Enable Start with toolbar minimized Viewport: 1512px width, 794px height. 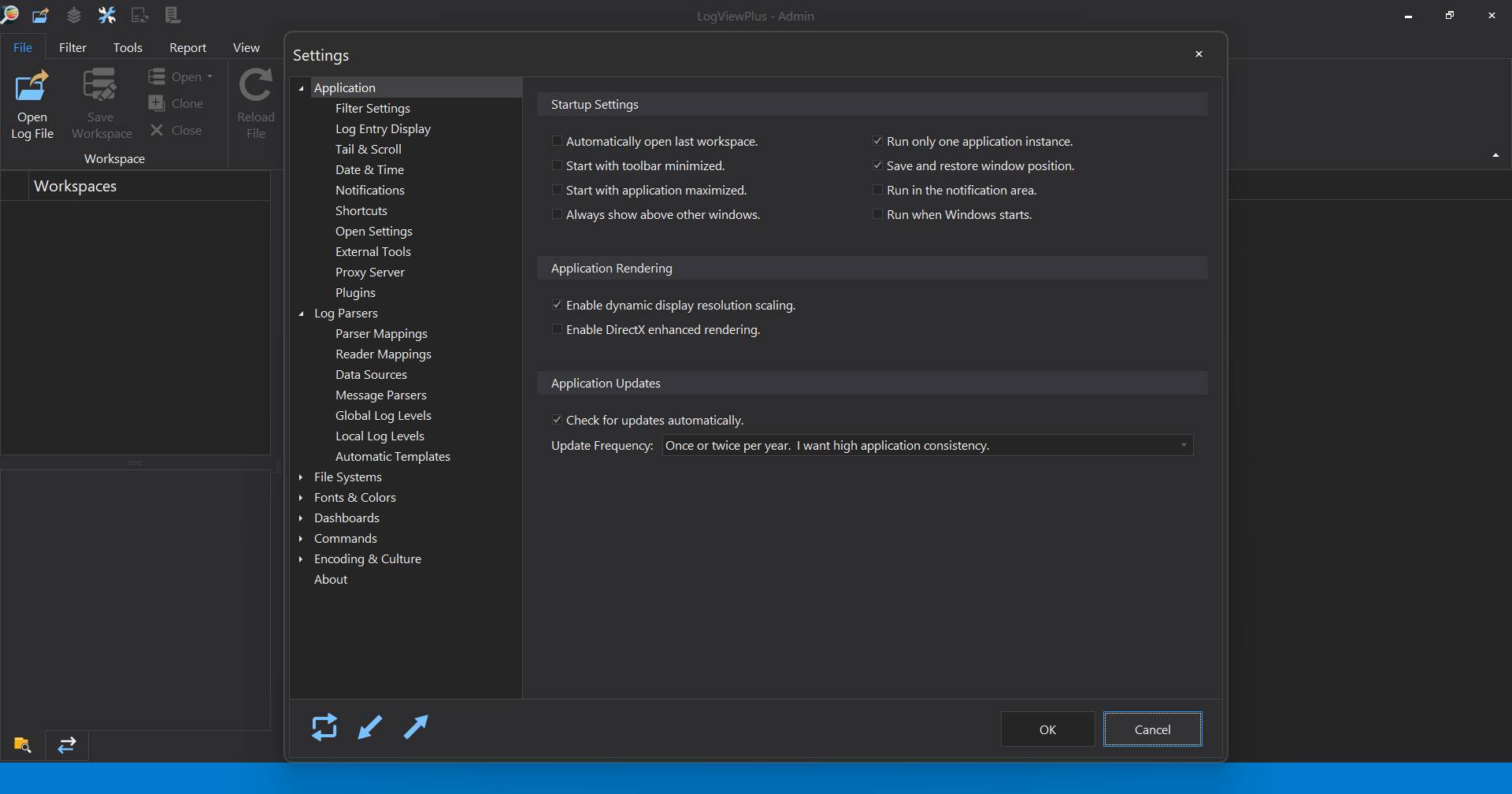(557, 165)
